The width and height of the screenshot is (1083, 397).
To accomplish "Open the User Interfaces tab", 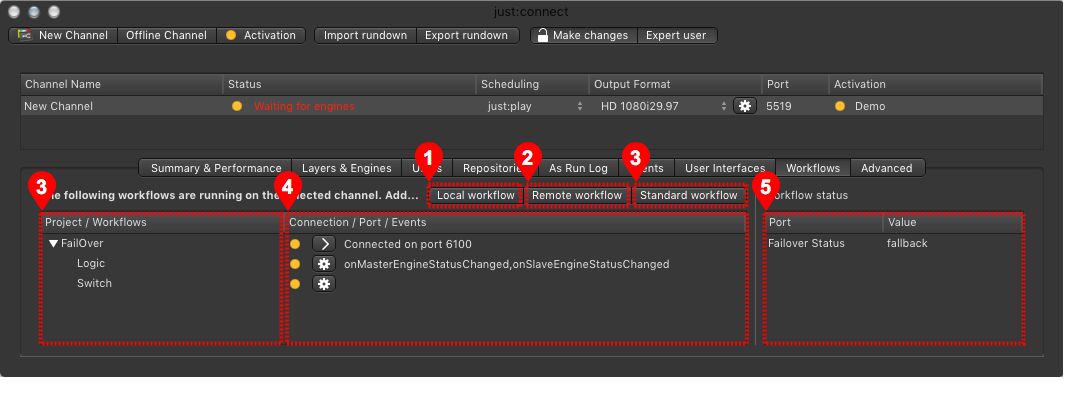I will pos(725,168).
